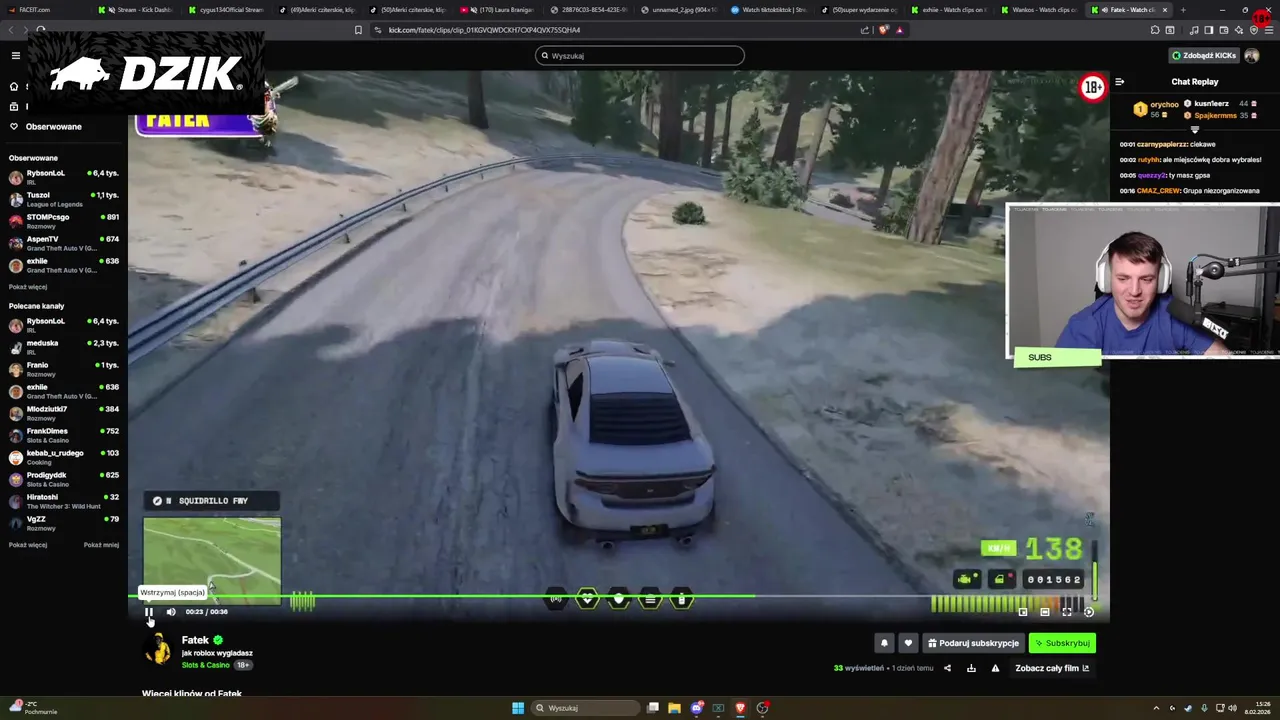Download the clip

point(971,668)
